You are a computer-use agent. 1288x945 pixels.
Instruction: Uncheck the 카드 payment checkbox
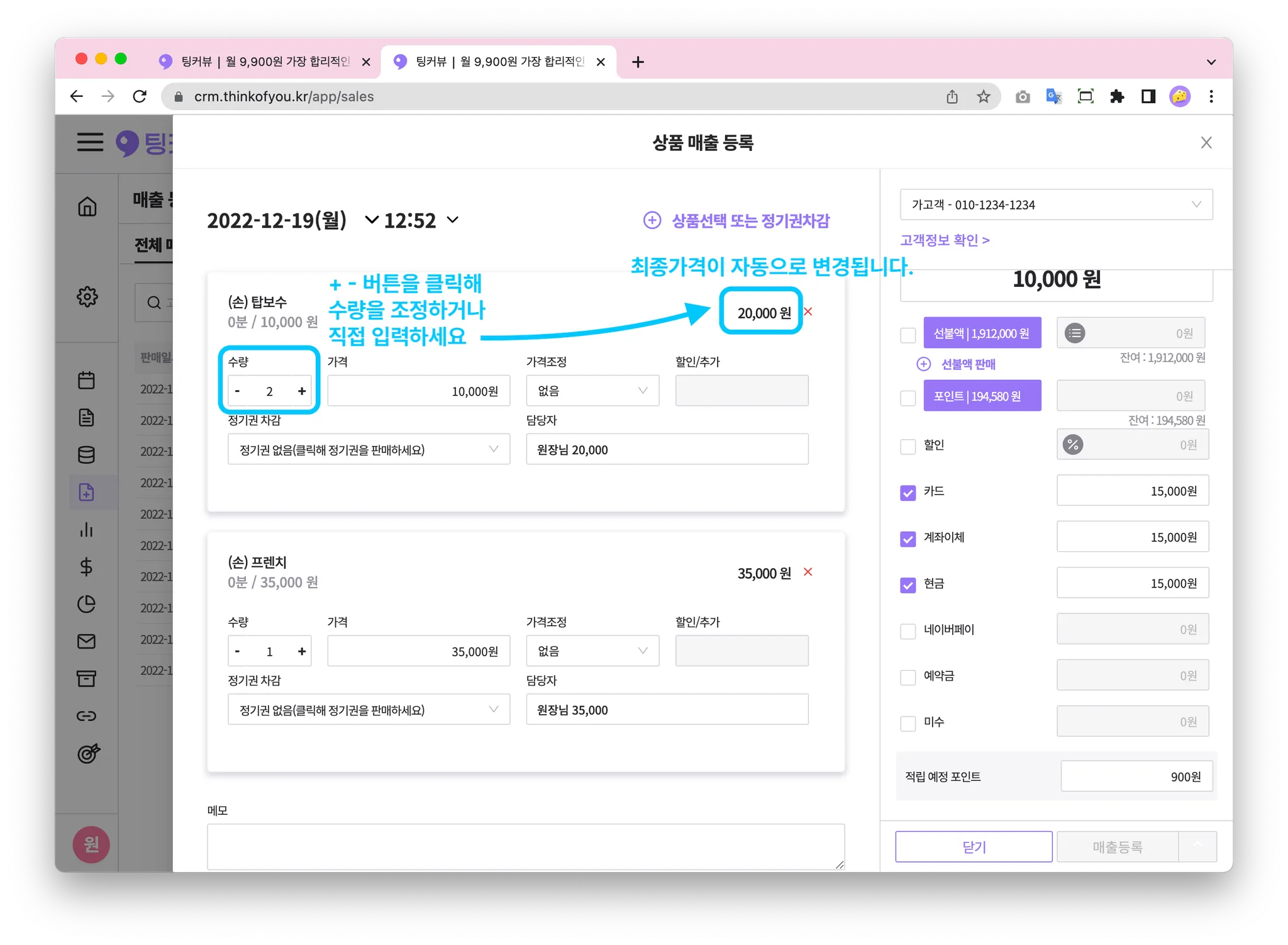click(x=908, y=493)
